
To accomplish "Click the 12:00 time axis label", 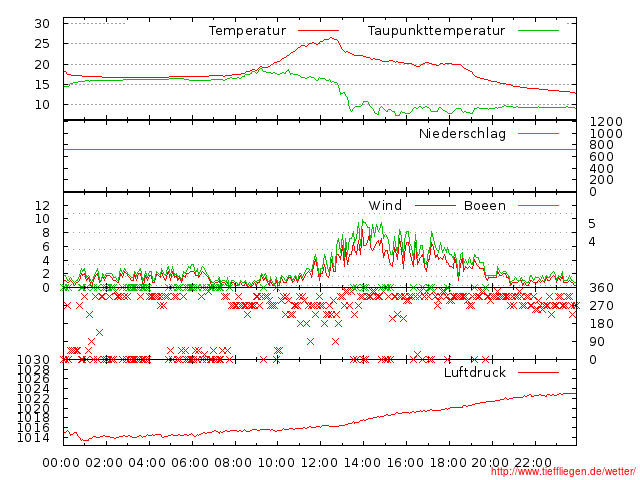I will pyautogui.click(x=319, y=463).
